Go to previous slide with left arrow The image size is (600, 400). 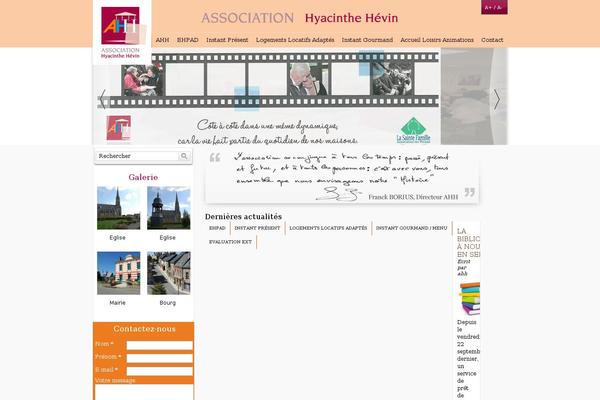pyautogui.click(x=103, y=99)
